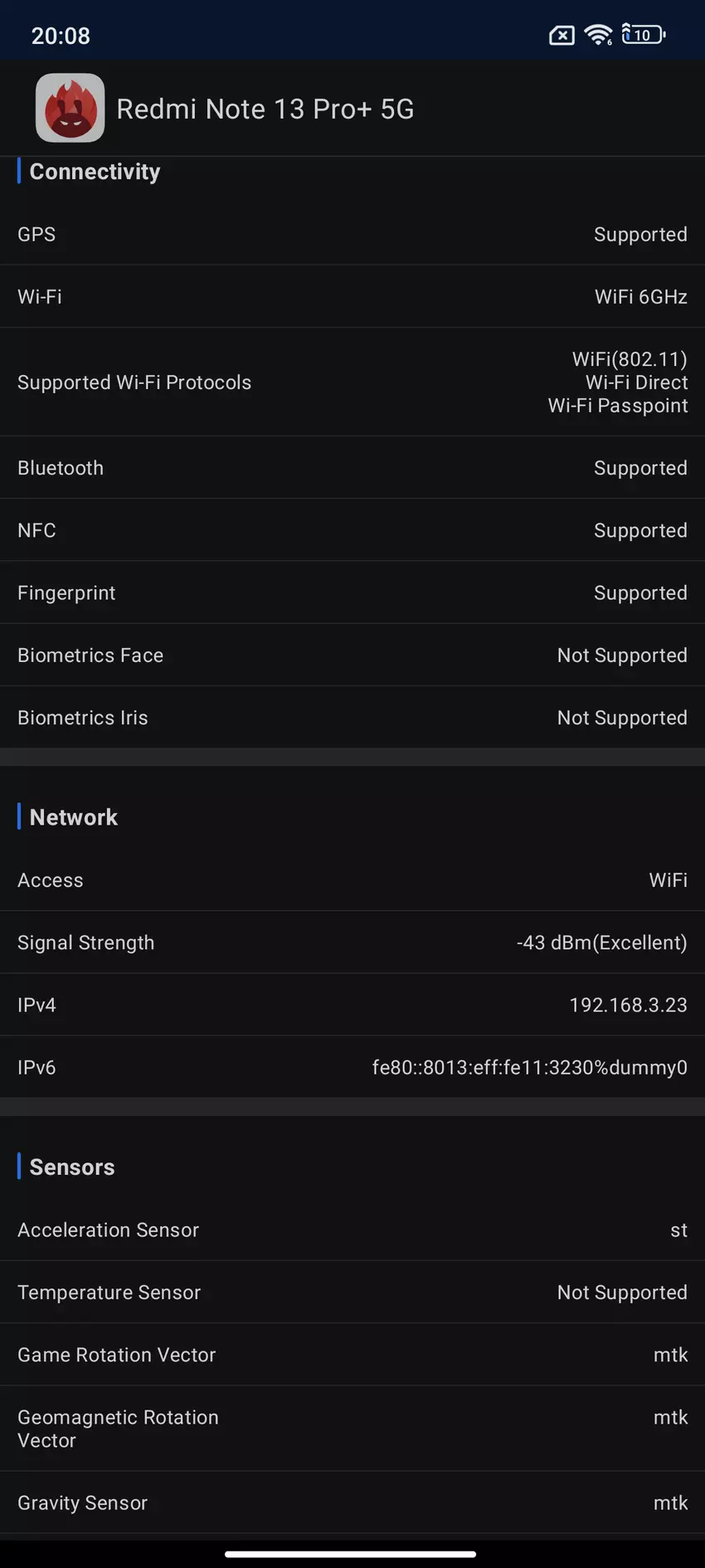Tap the IPv6 address value
The width and height of the screenshot is (705, 1568).
pos(529,1067)
